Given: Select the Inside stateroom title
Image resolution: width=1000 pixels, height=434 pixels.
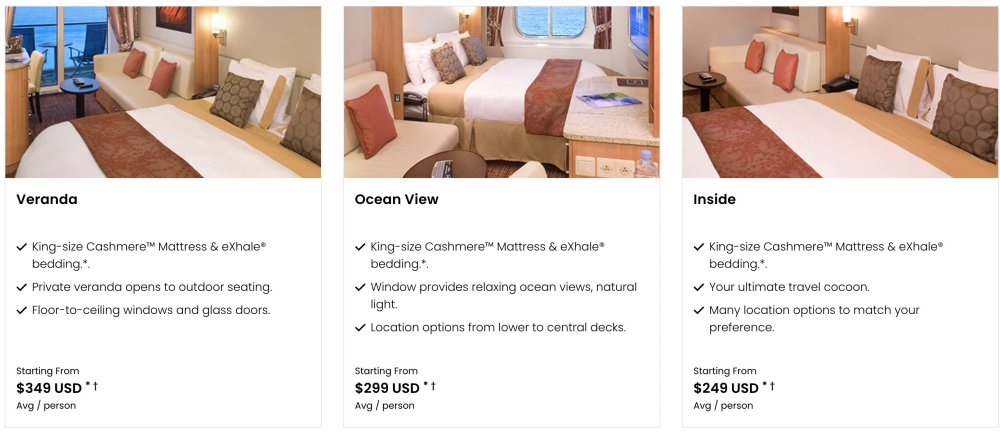Looking at the screenshot, I should (714, 199).
